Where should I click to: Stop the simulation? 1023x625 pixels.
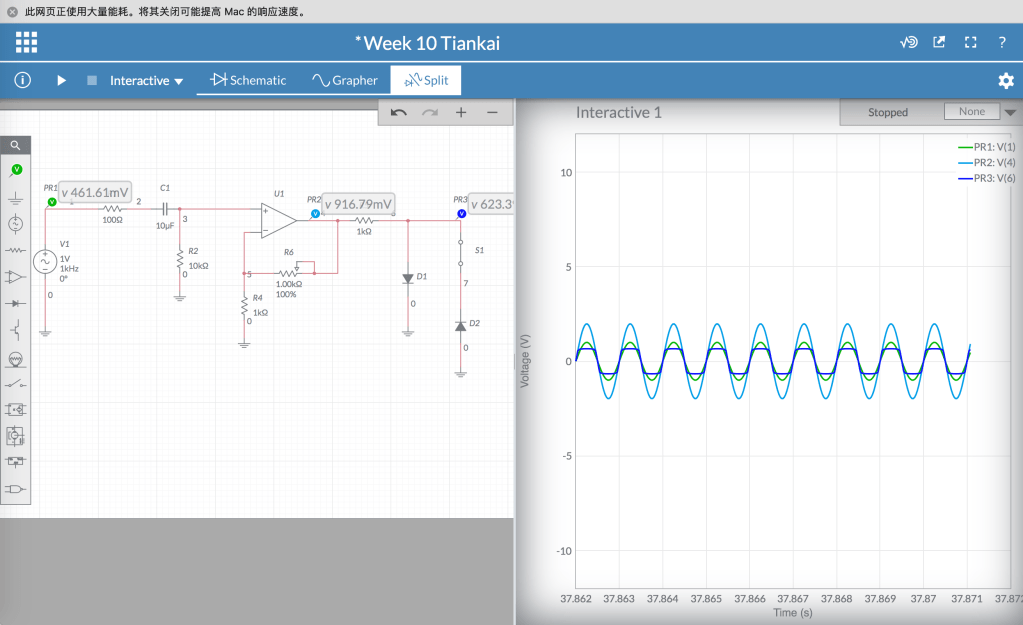pos(92,80)
